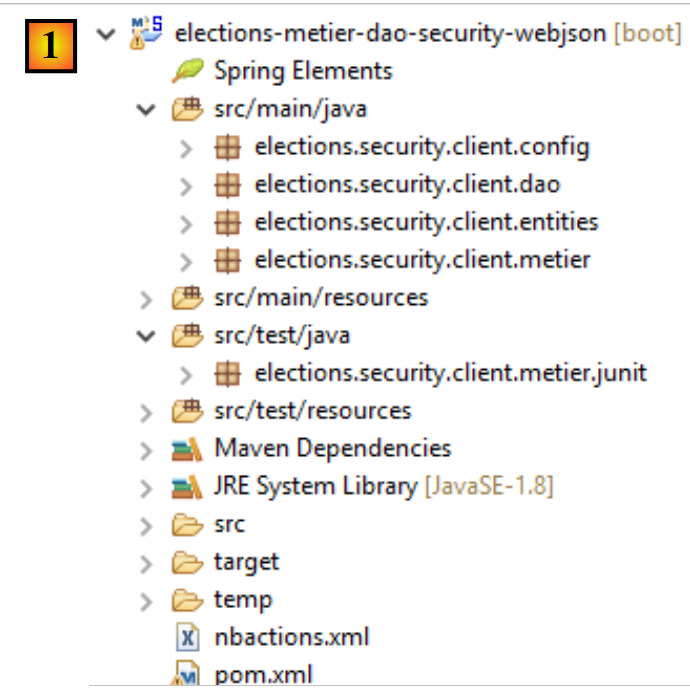Collapse the src/test/java source folder
The image size is (690, 697).
(x=146, y=336)
